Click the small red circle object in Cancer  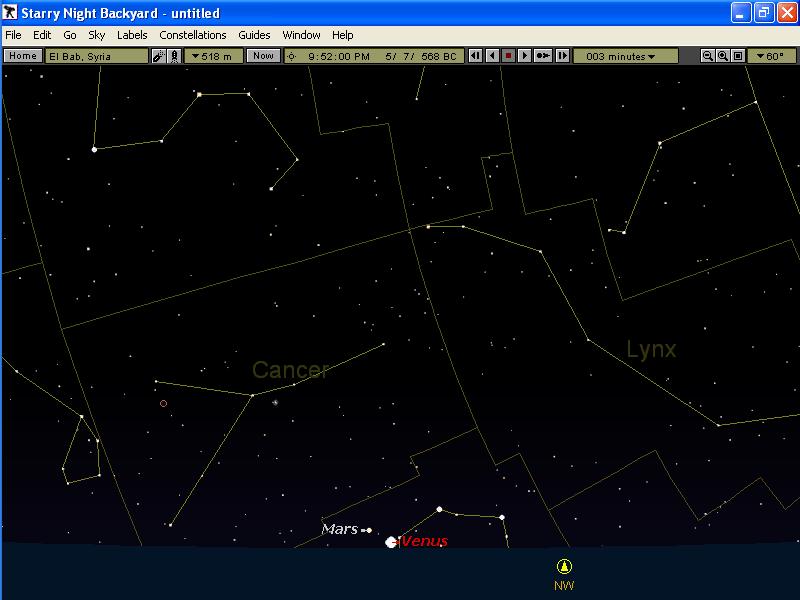pyautogui.click(x=163, y=404)
